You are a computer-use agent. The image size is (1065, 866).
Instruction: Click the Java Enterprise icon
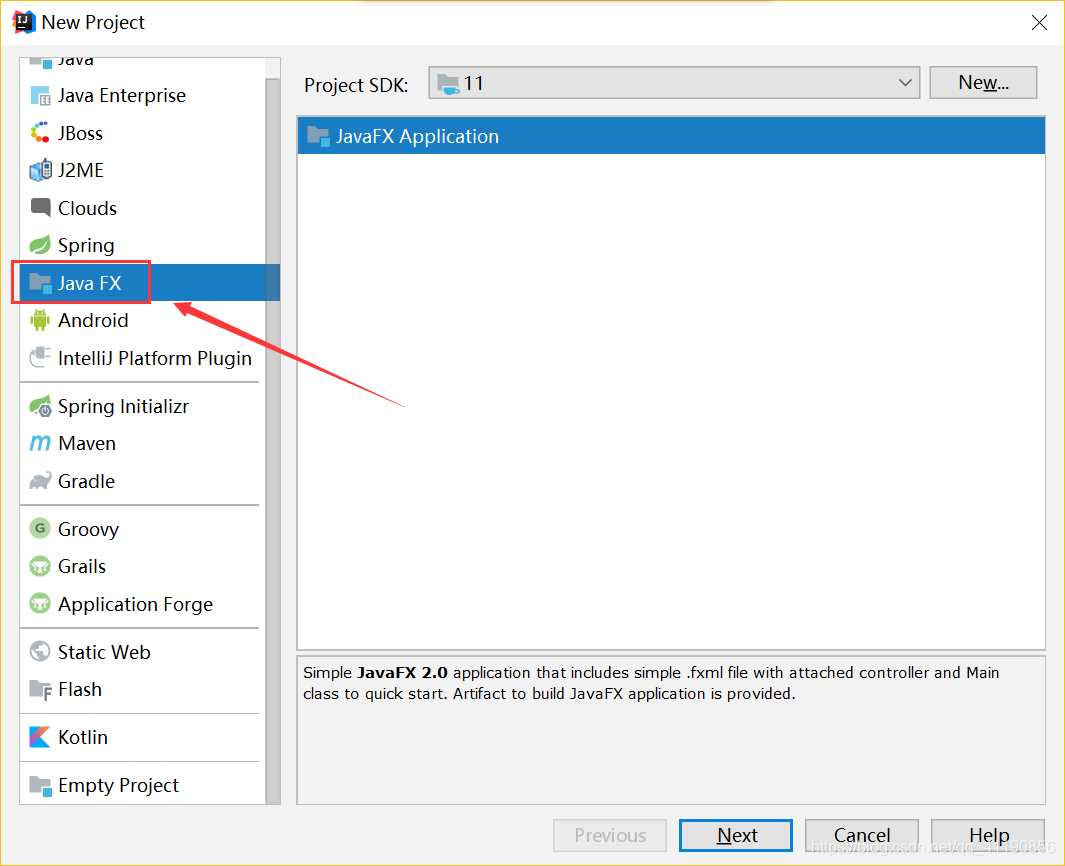40,96
